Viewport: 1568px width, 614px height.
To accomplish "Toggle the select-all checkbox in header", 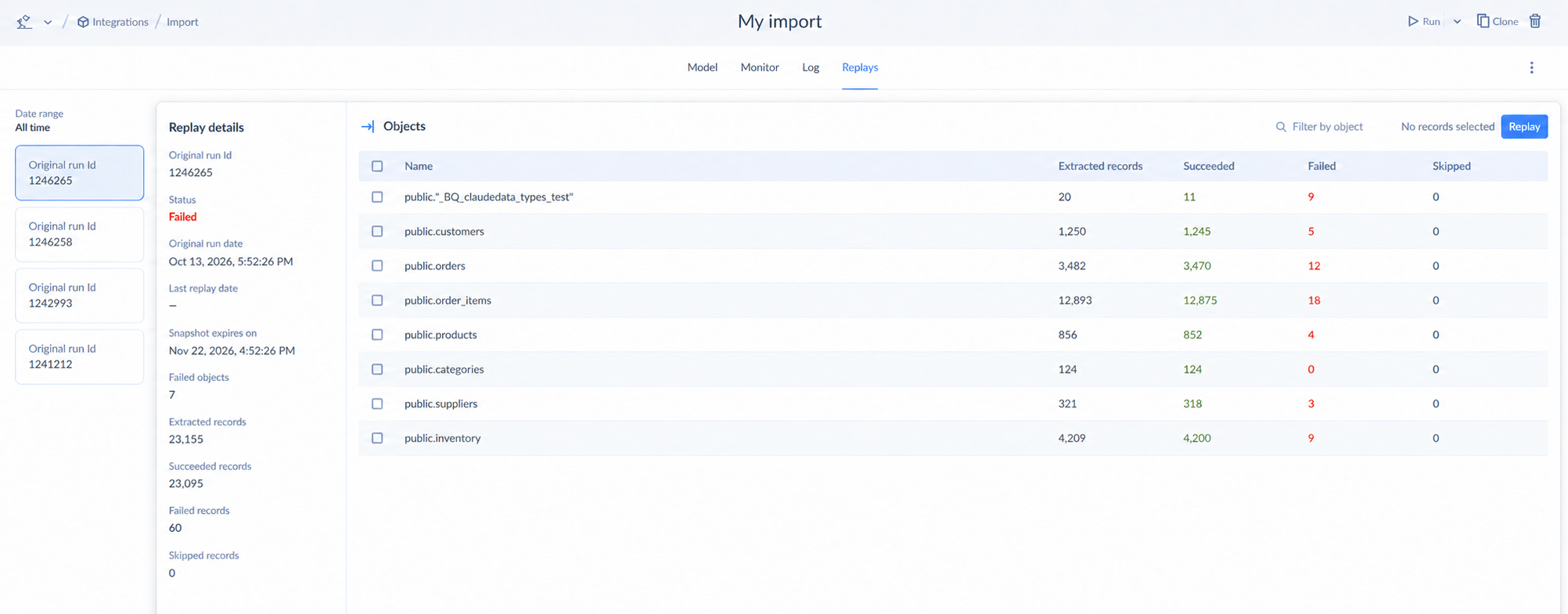I will coord(377,166).
